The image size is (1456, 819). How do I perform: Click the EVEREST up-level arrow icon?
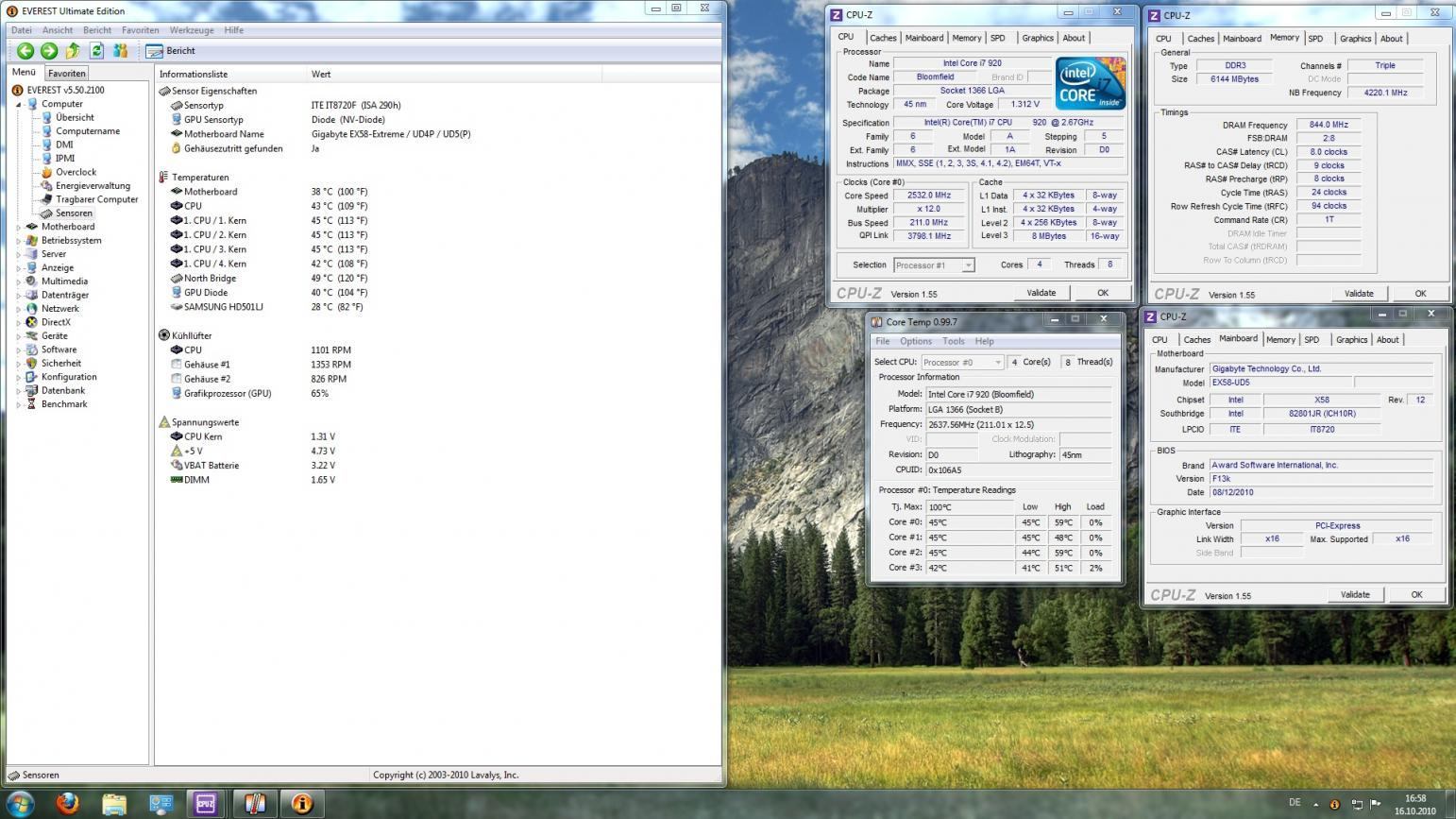coord(73,51)
